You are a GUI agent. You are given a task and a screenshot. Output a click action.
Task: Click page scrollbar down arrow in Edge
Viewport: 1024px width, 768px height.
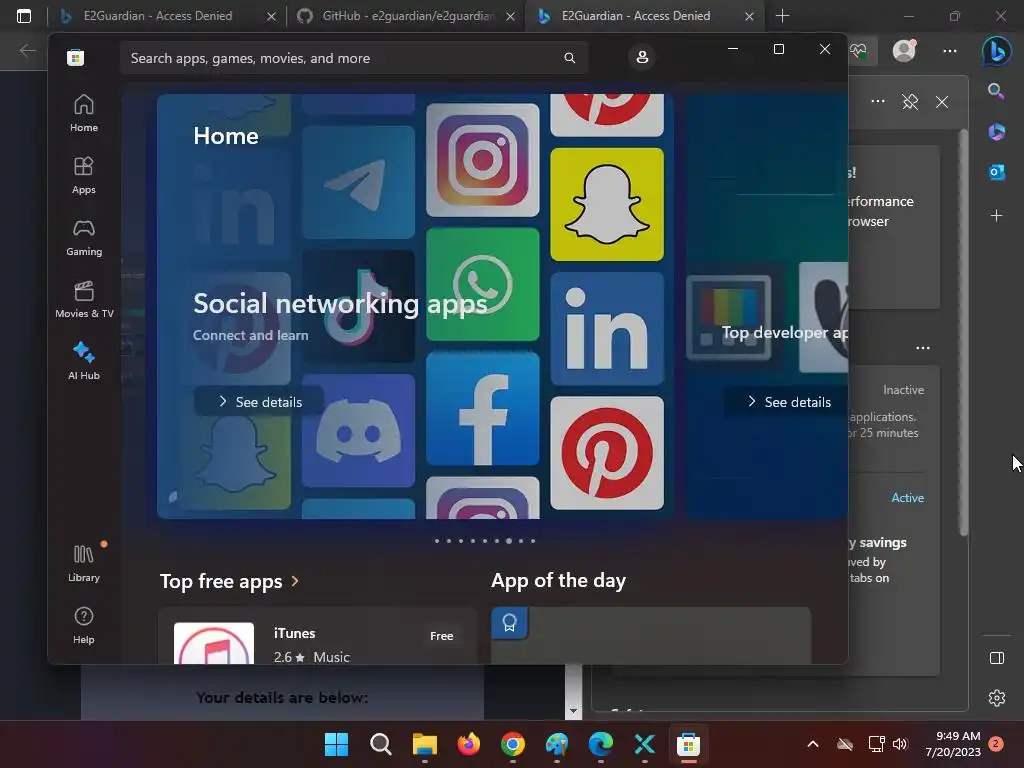(x=573, y=711)
